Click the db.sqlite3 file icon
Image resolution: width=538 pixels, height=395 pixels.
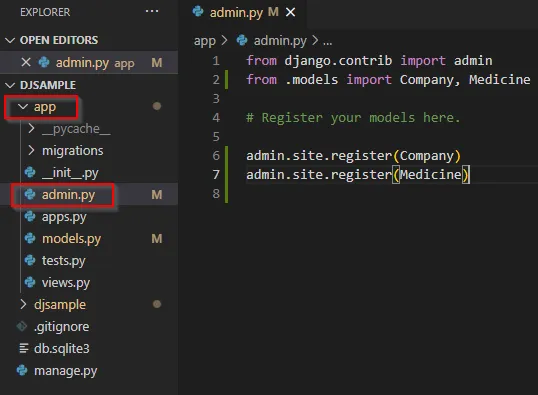pyautogui.click(x=24, y=348)
